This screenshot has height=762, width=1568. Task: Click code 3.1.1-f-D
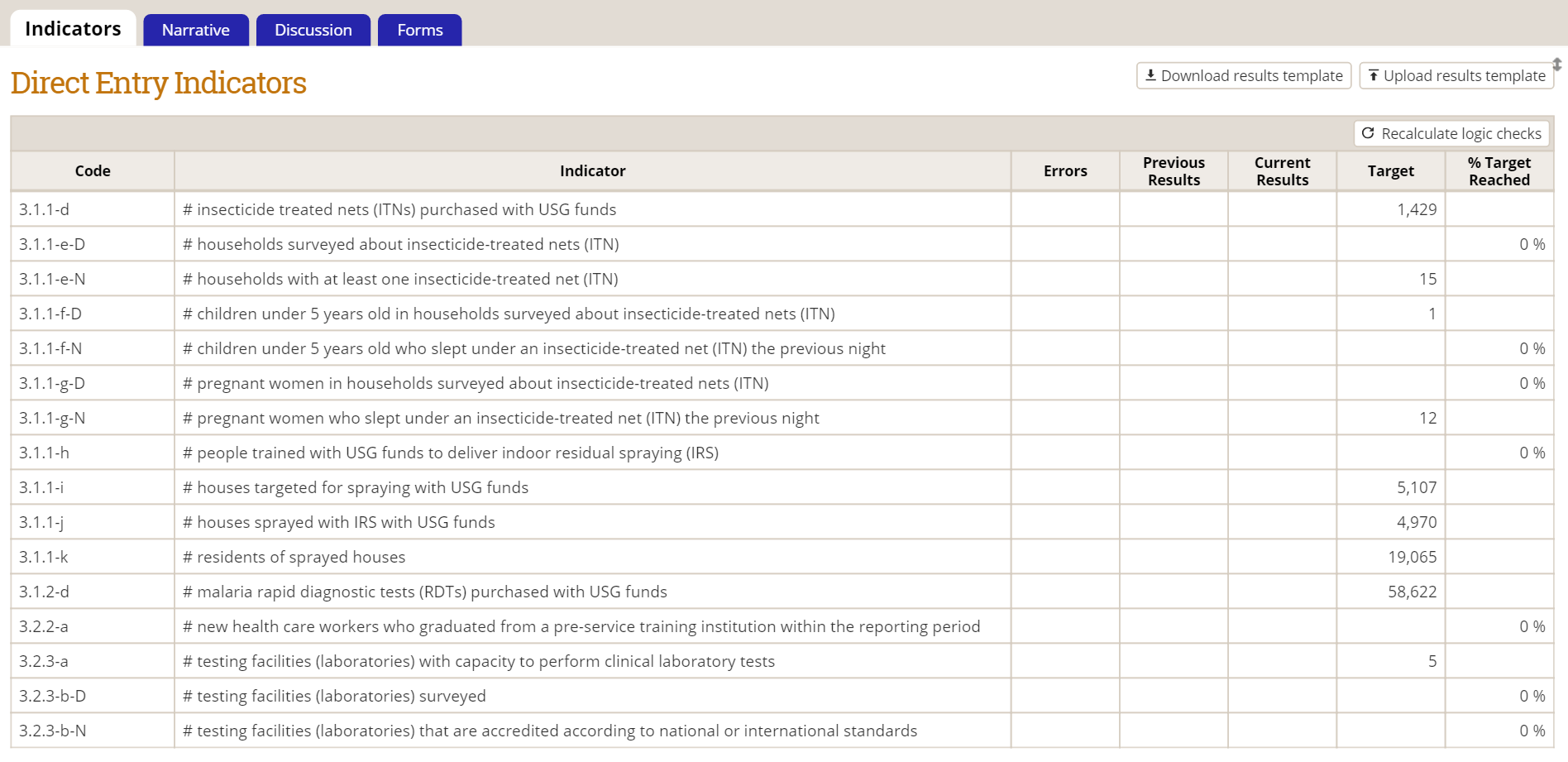point(50,314)
